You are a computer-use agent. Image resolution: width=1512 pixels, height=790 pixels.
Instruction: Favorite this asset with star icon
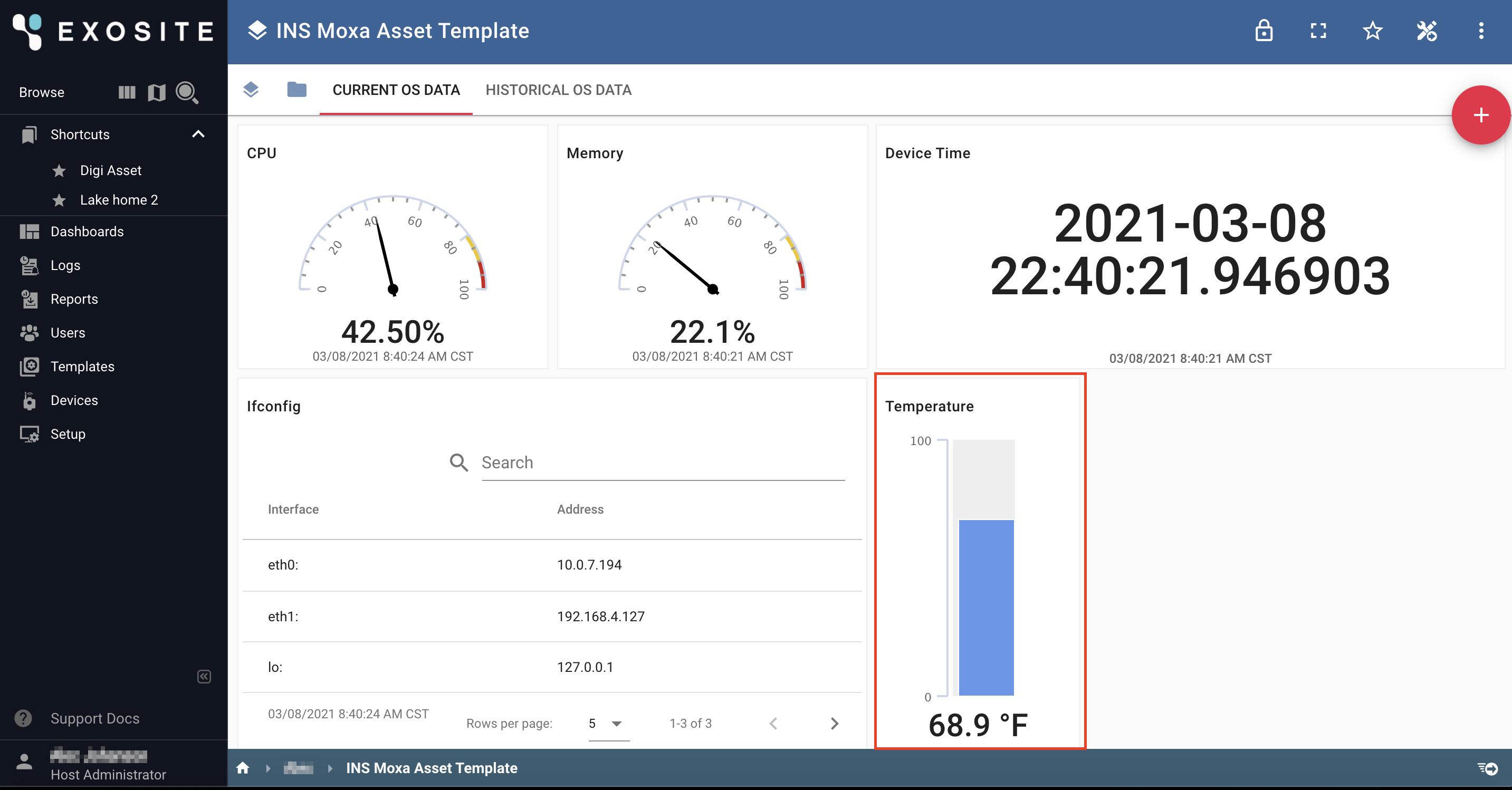tap(1372, 31)
